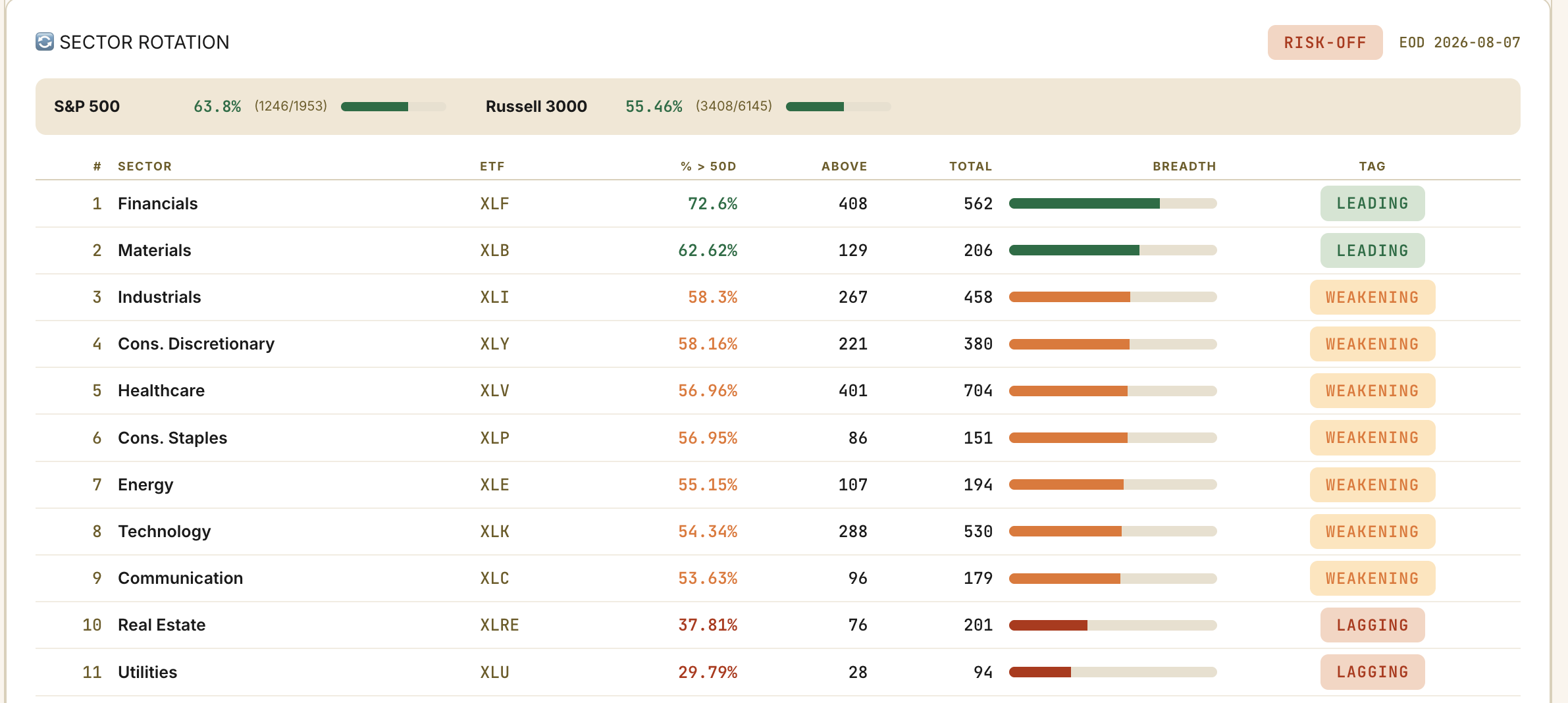1568x703 pixels.
Task: Select the Healthcare total of 704
Action: click(x=978, y=391)
